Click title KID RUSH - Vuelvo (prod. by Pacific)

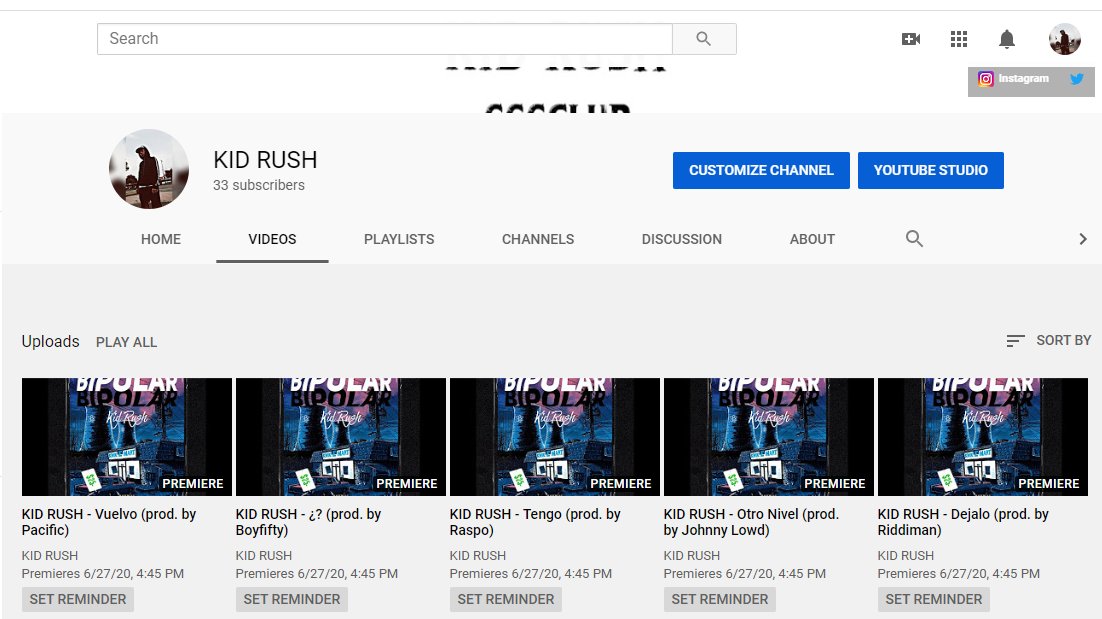[x=109, y=522]
